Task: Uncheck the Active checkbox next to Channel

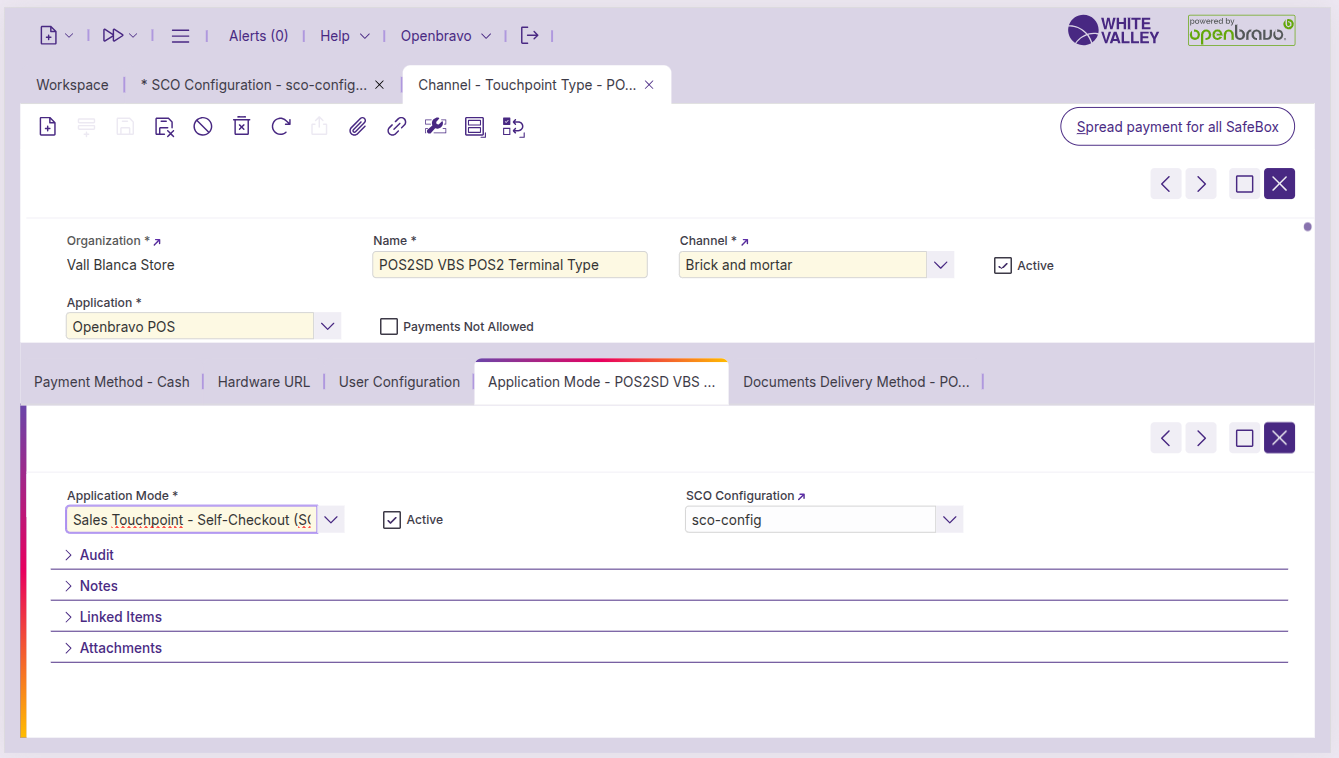Action: [1002, 266]
